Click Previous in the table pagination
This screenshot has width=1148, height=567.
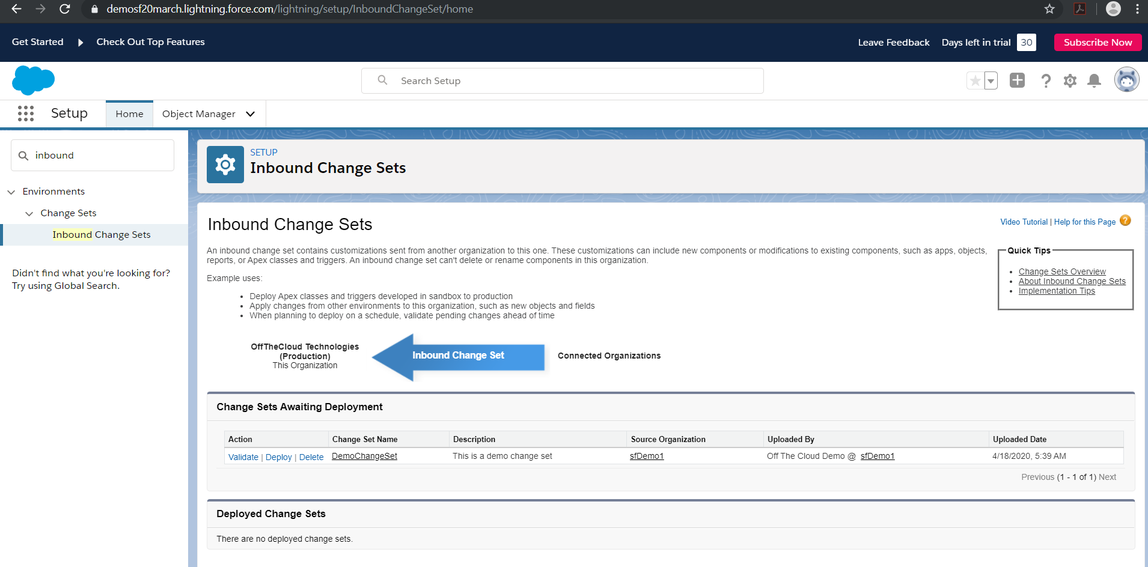point(1037,477)
